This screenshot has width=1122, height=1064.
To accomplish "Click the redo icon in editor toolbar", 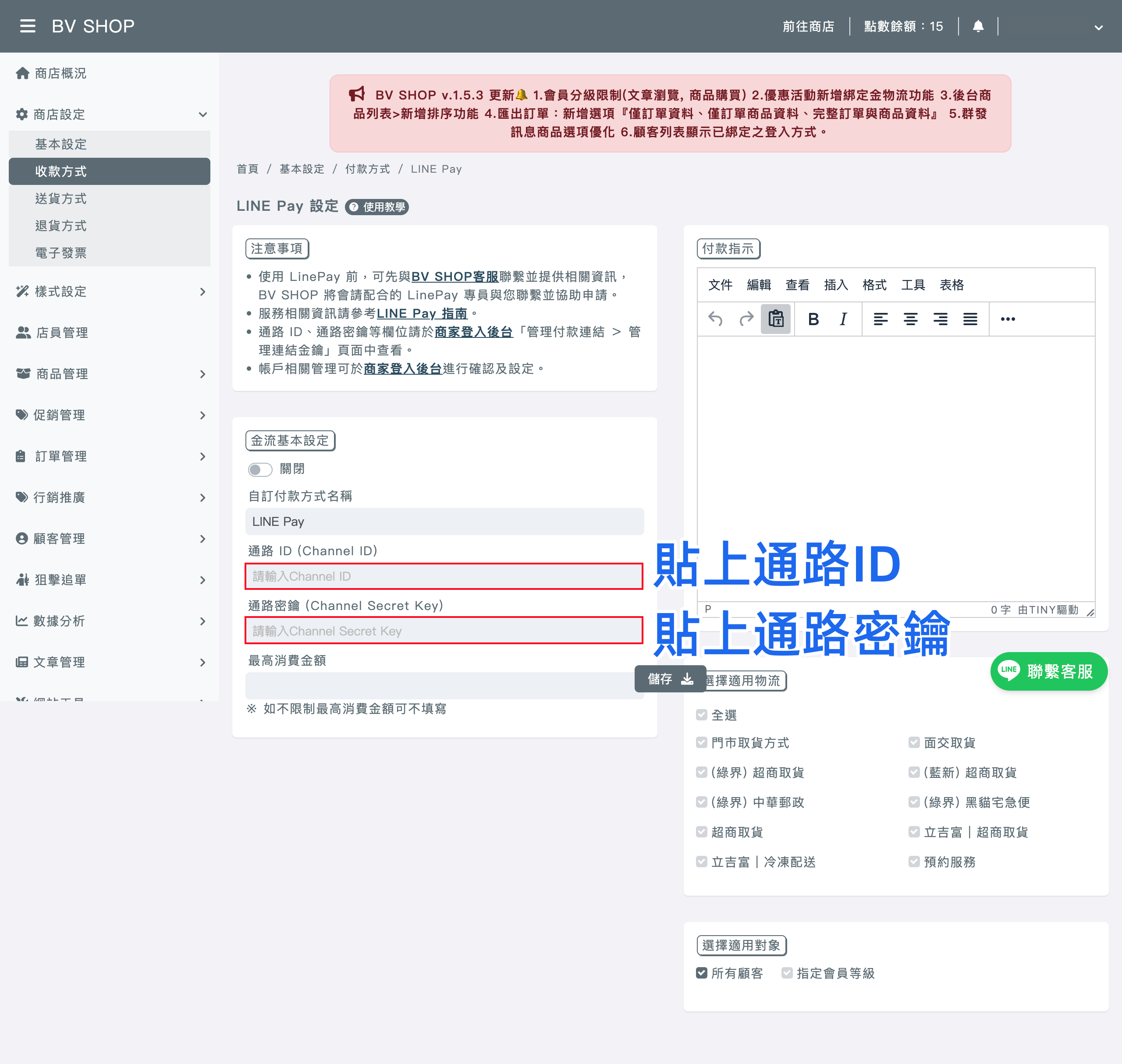I will click(746, 319).
